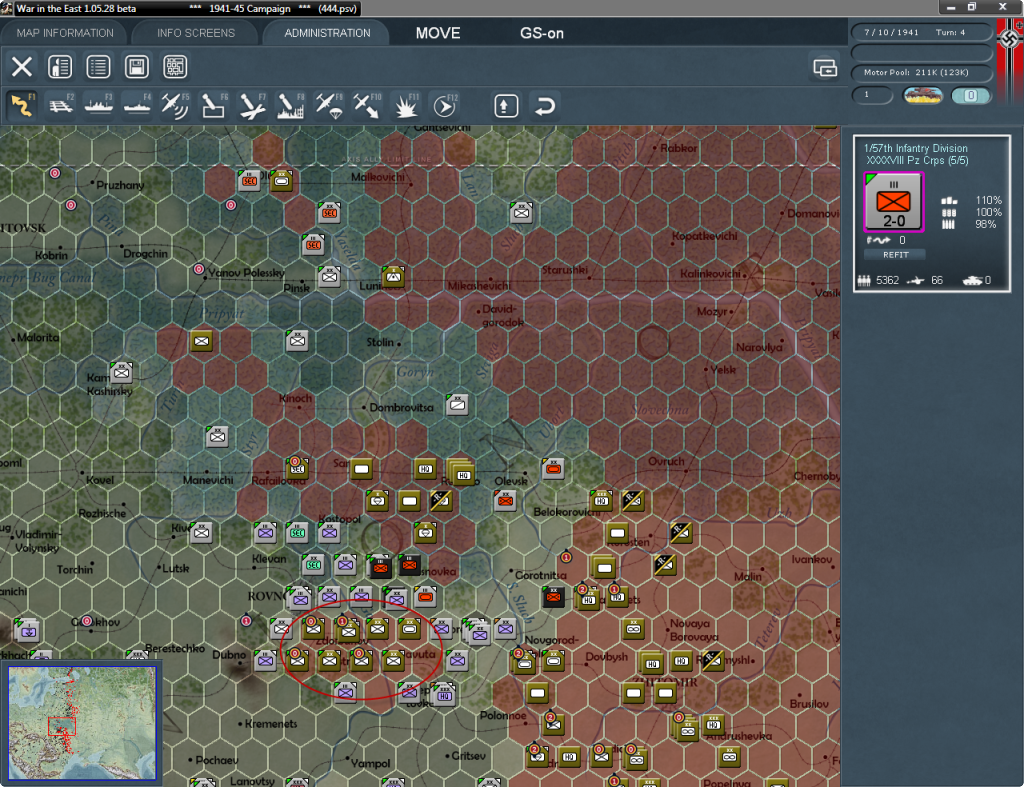Open the person-with-list report icon
The width and height of the screenshot is (1024, 787).
60,67
